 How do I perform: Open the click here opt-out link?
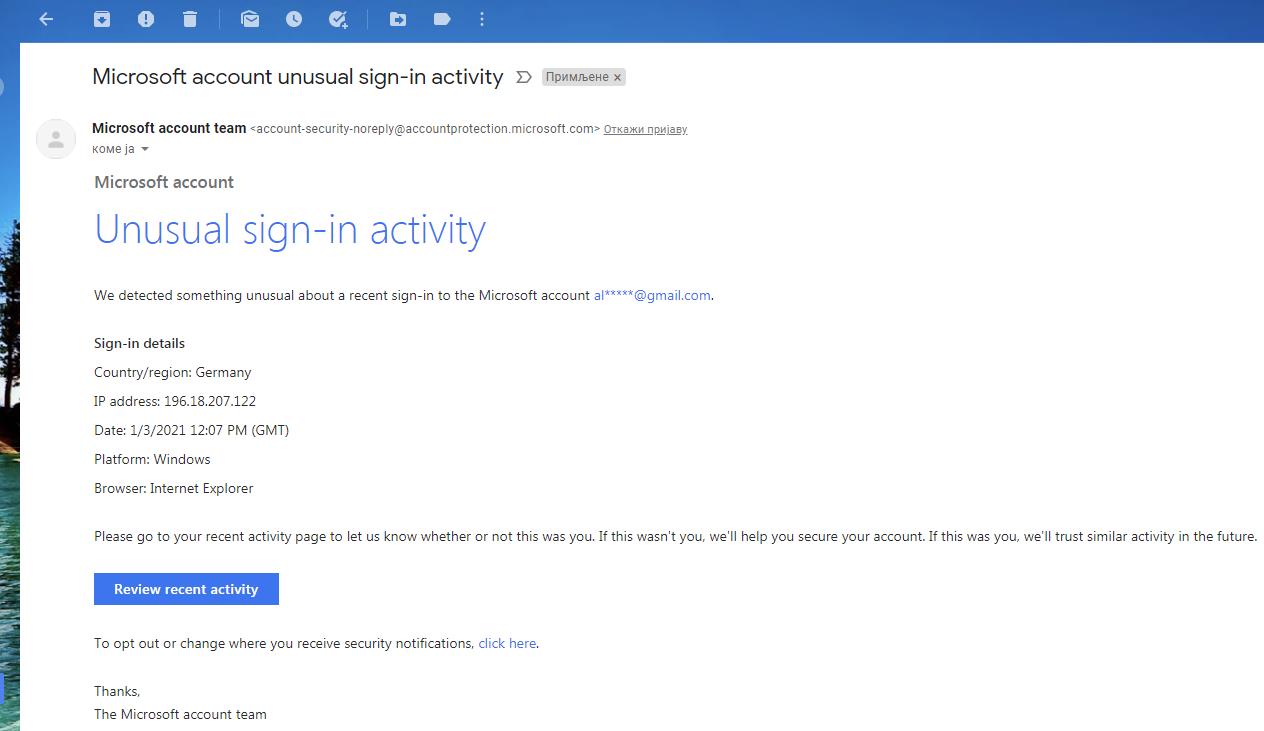507,643
